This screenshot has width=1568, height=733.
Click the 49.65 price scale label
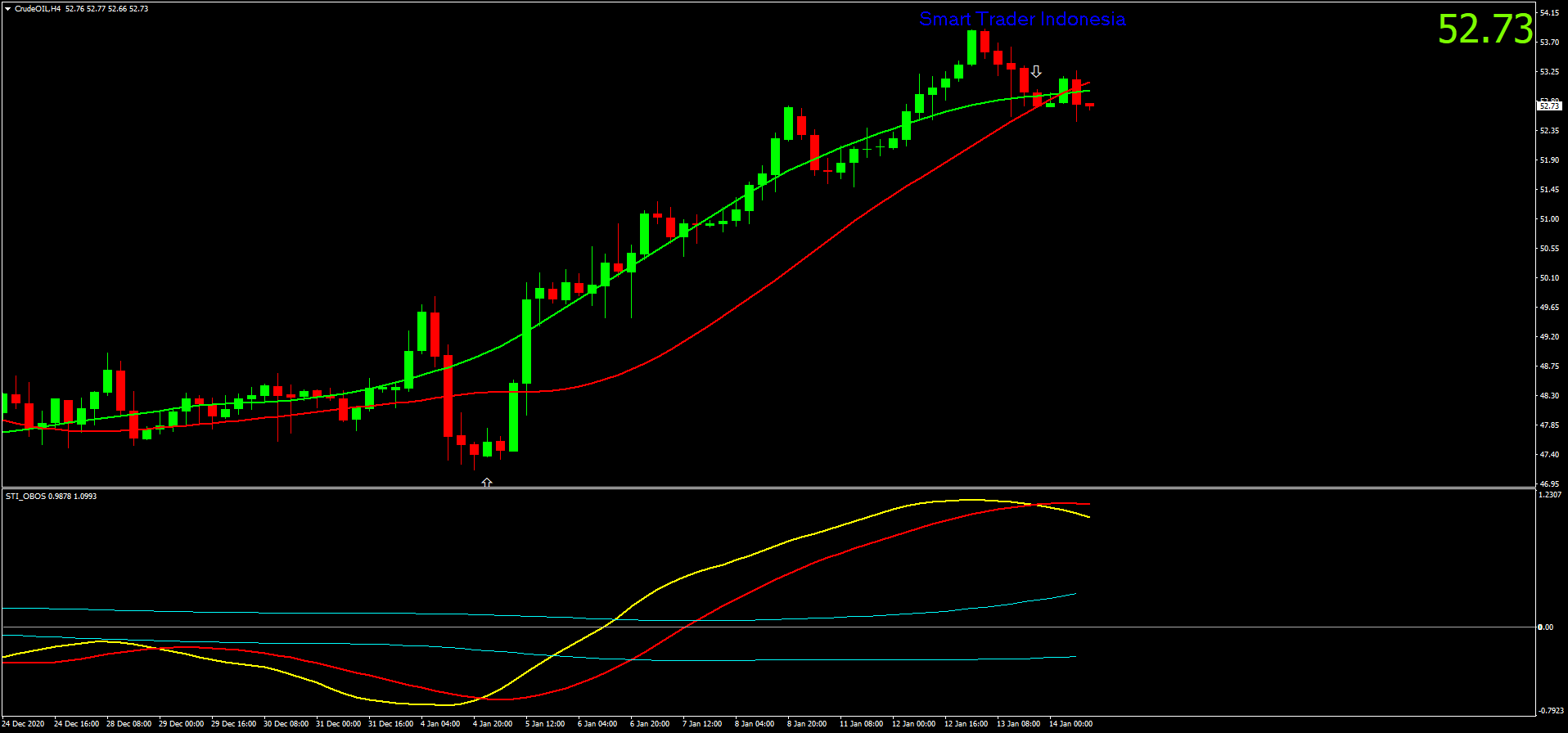[x=1549, y=308]
